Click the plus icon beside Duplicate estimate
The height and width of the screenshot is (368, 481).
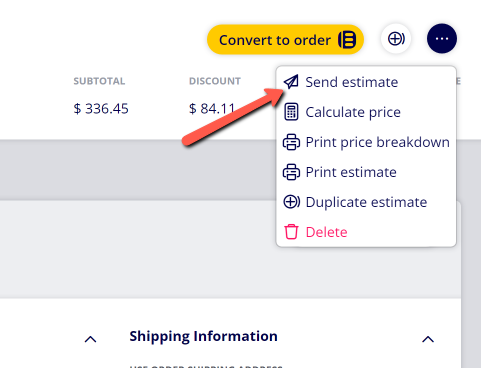point(291,202)
